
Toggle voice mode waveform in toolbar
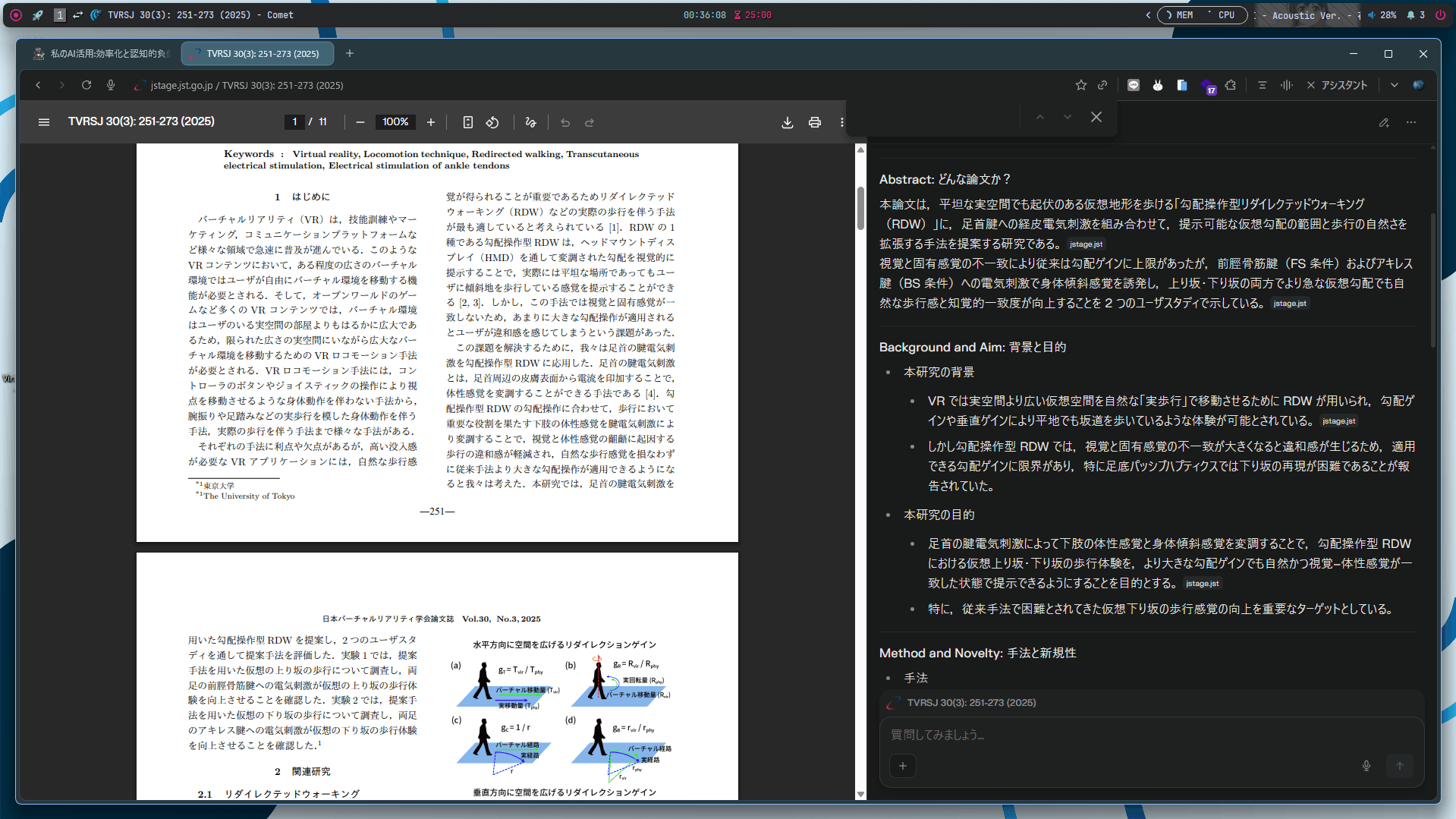1287,85
